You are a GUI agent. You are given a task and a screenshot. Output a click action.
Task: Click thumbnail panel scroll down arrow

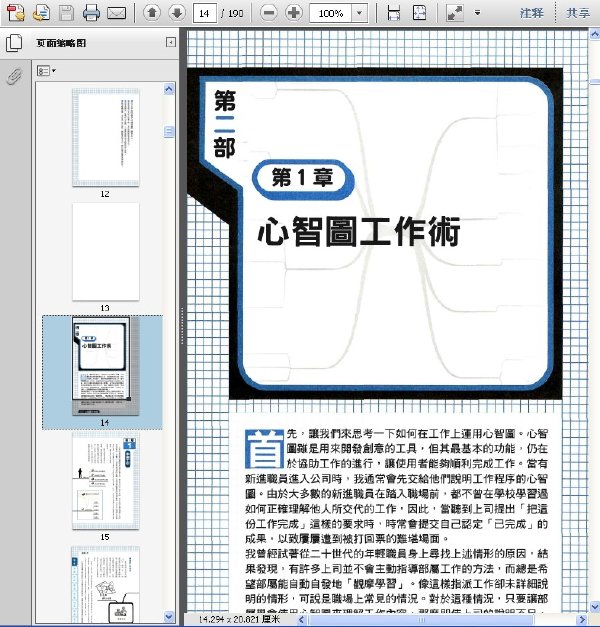coord(169,617)
